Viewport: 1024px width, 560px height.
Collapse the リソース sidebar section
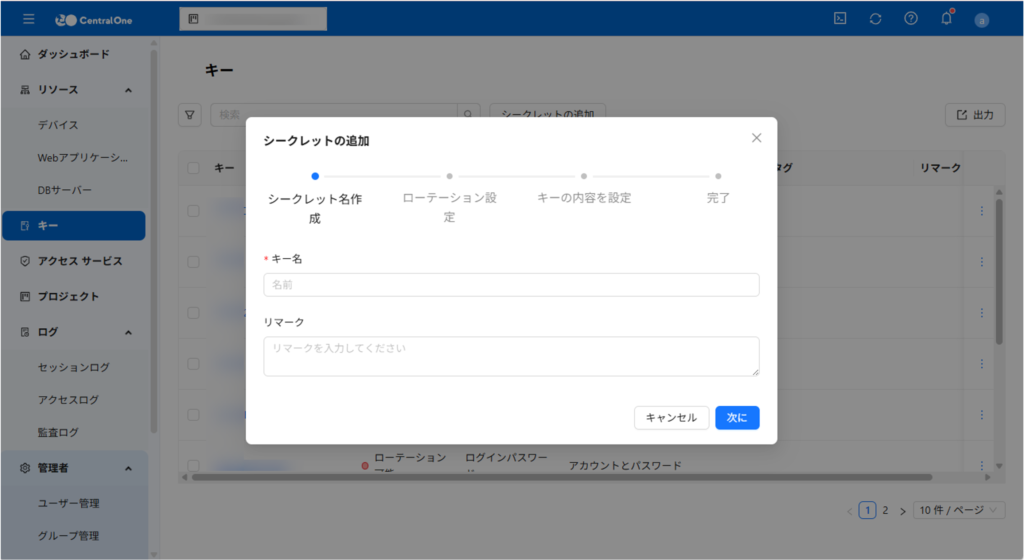tap(128, 90)
